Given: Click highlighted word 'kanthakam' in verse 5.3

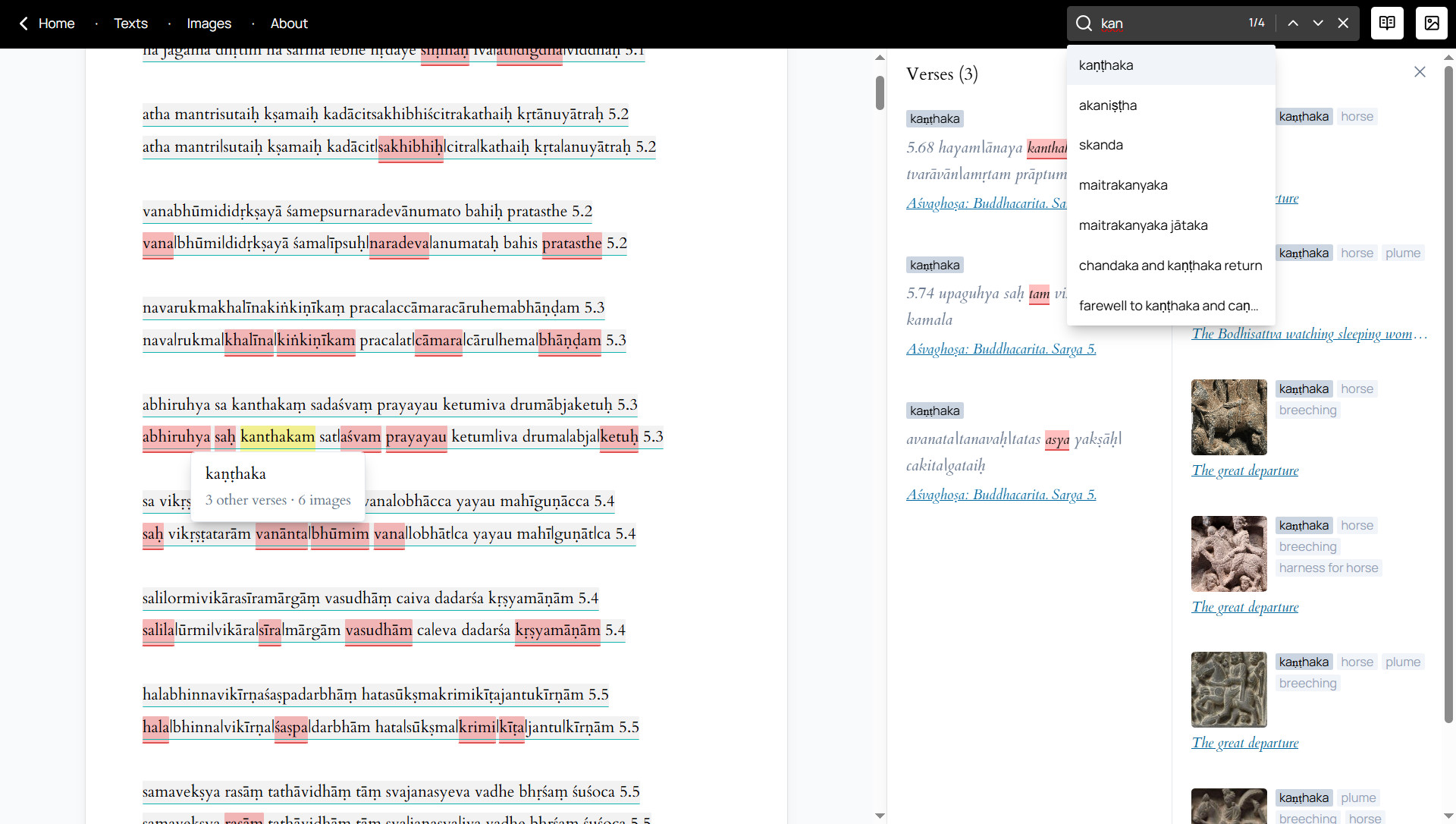Looking at the screenshot, I should tap(278, 436).
